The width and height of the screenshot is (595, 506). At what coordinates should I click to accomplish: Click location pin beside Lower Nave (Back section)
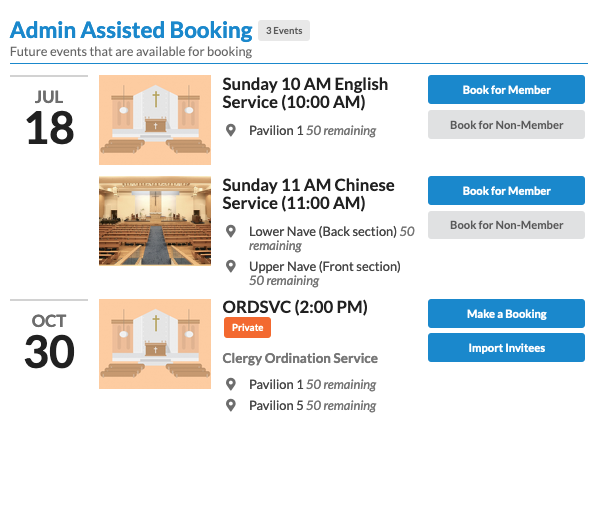coord(231,231)
